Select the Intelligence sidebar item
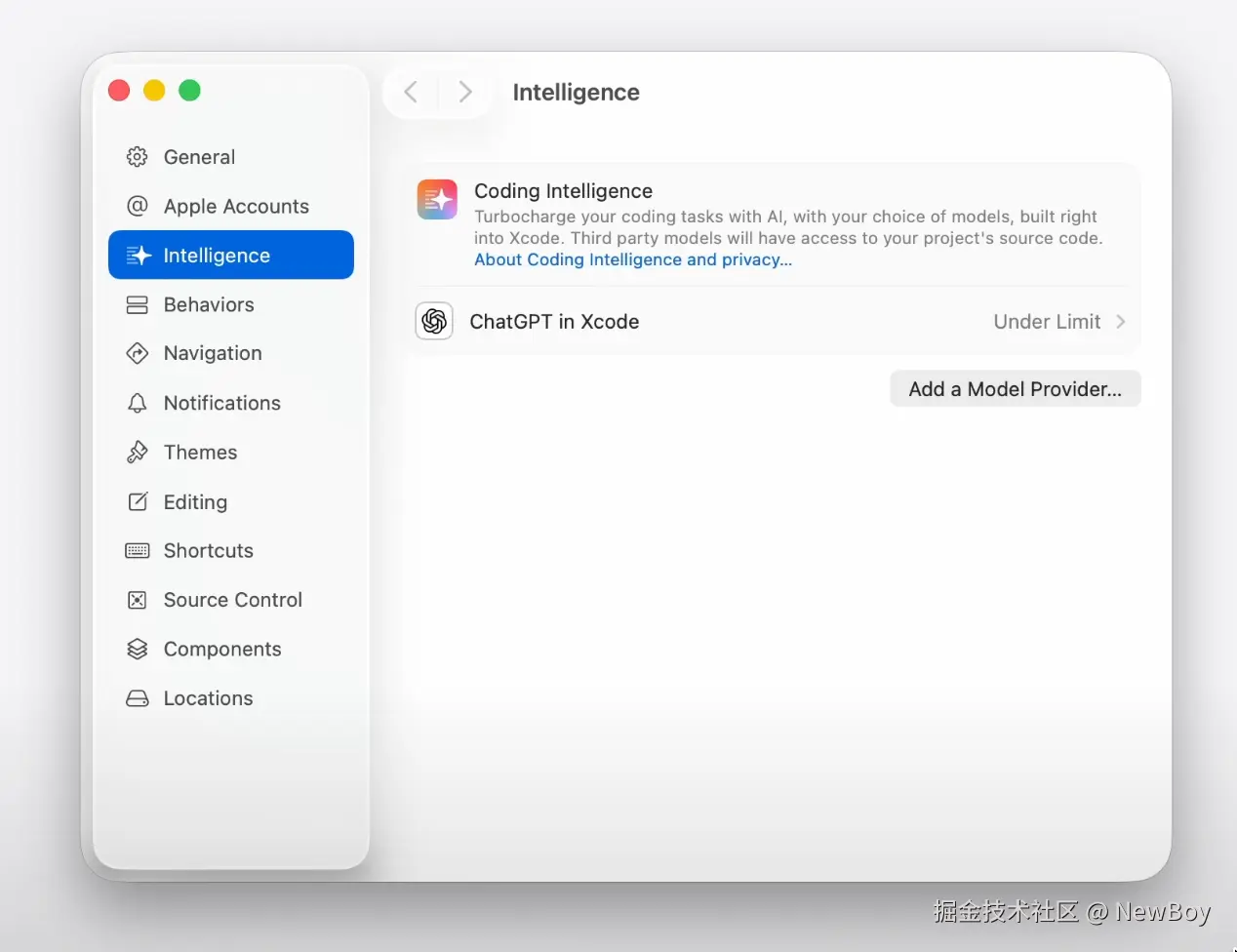 pyautogui.click(x=231, y=255)
